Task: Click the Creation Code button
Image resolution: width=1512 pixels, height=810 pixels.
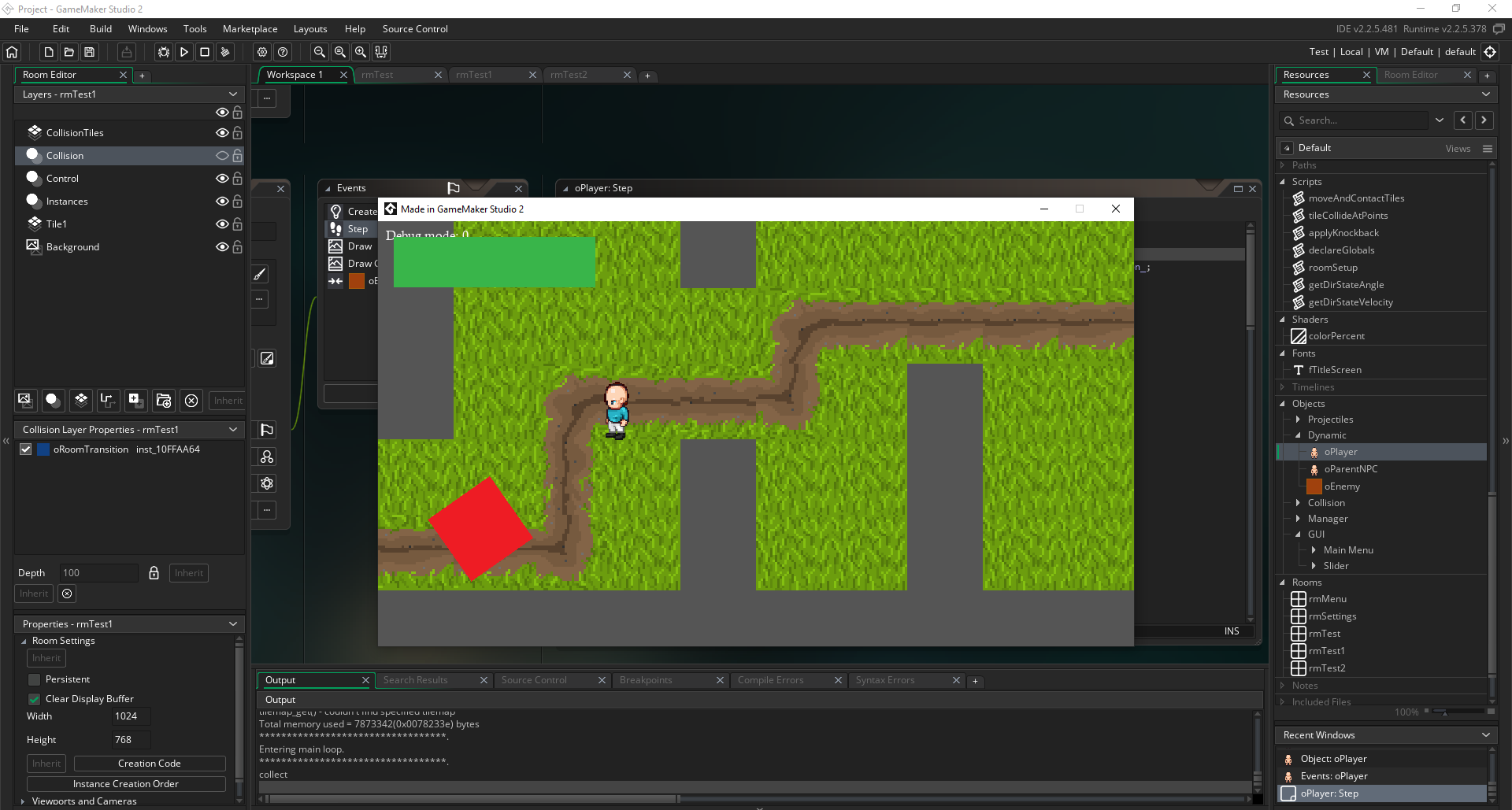Action: tap(150, 764)
